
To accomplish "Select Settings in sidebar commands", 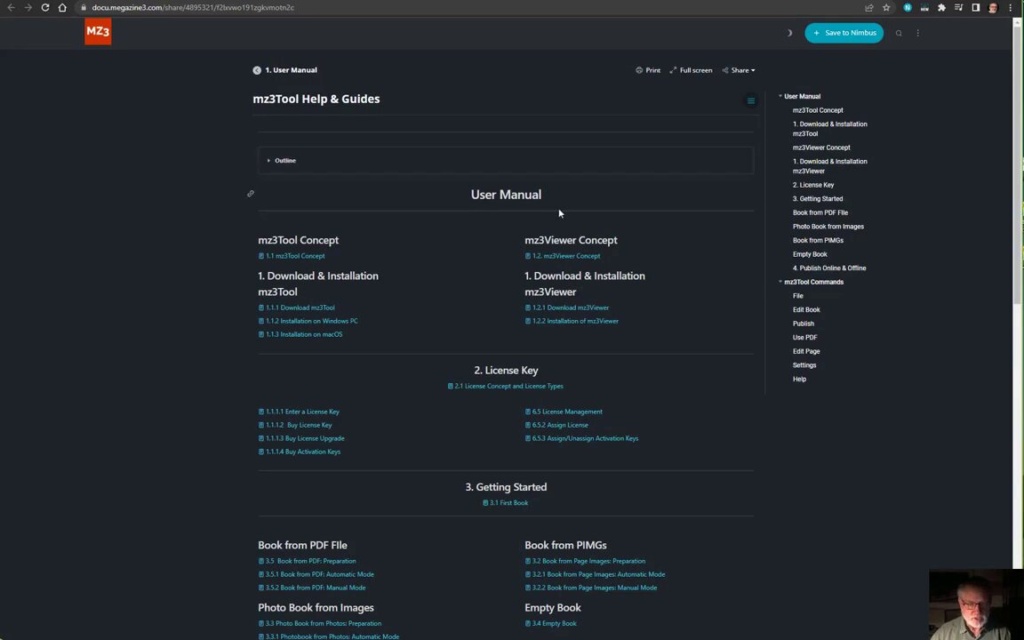I will 805,365.
